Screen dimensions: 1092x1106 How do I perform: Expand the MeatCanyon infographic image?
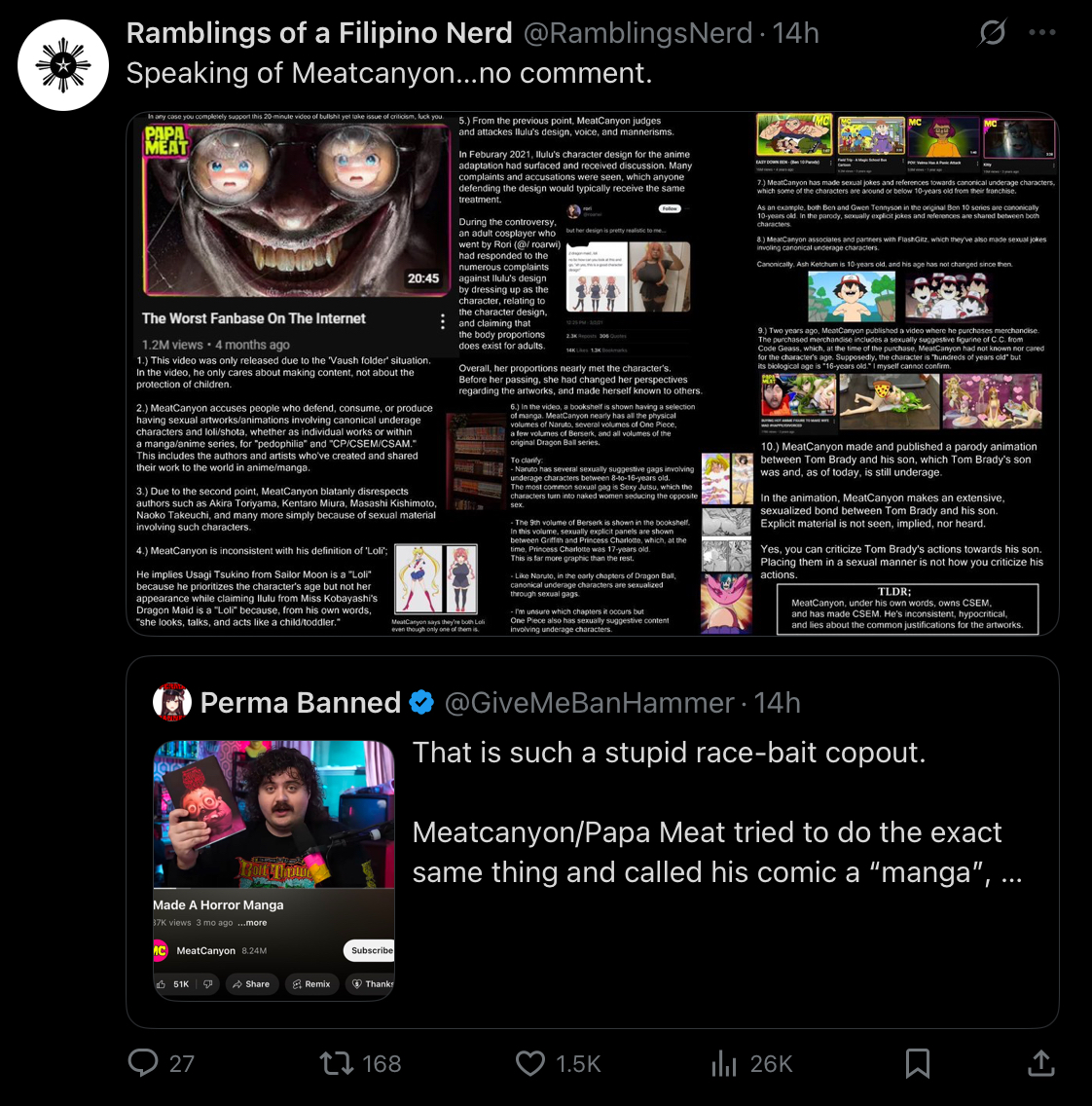point(592,373)
